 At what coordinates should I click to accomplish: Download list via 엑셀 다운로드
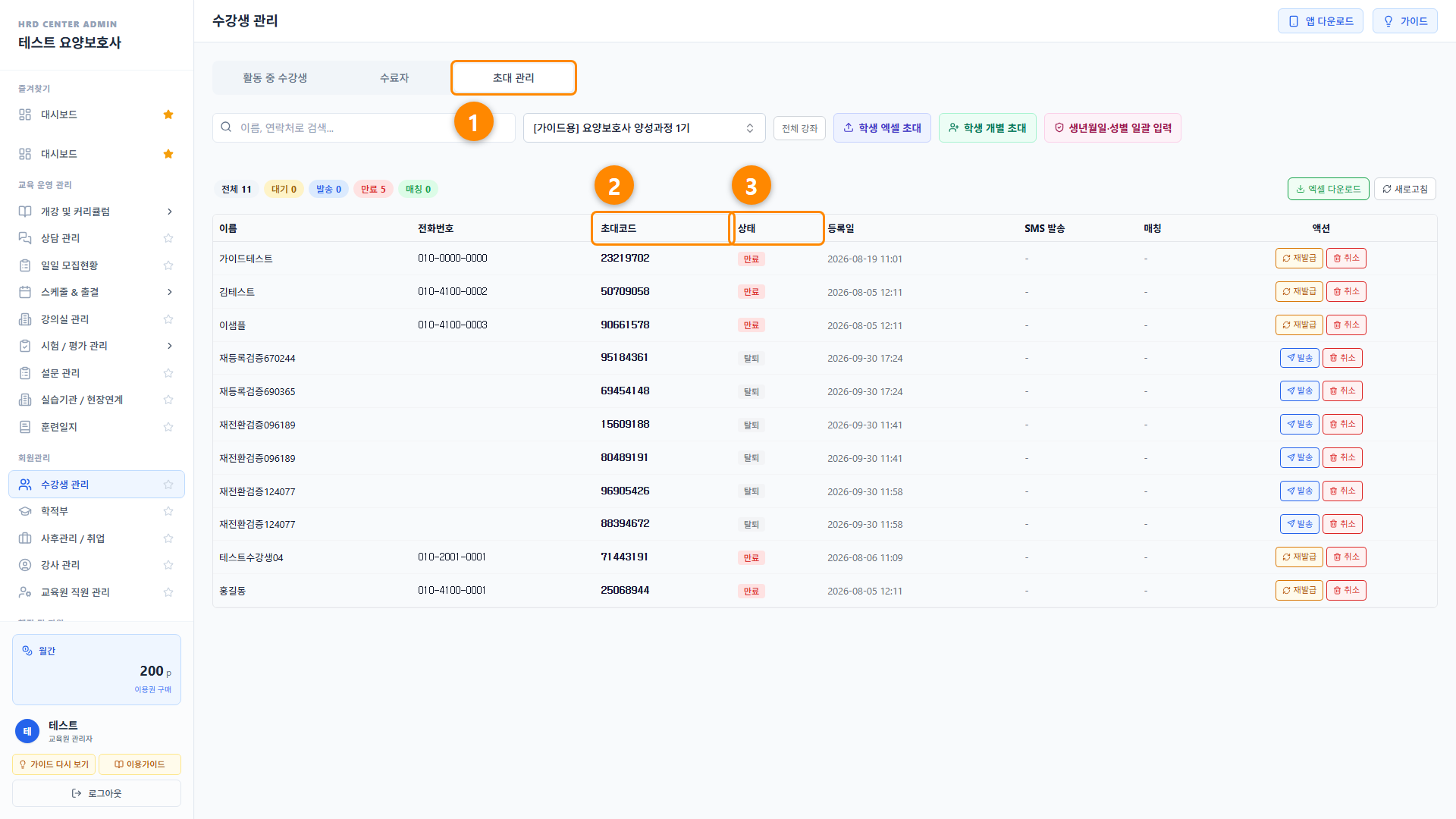[x=1328, y=189]
